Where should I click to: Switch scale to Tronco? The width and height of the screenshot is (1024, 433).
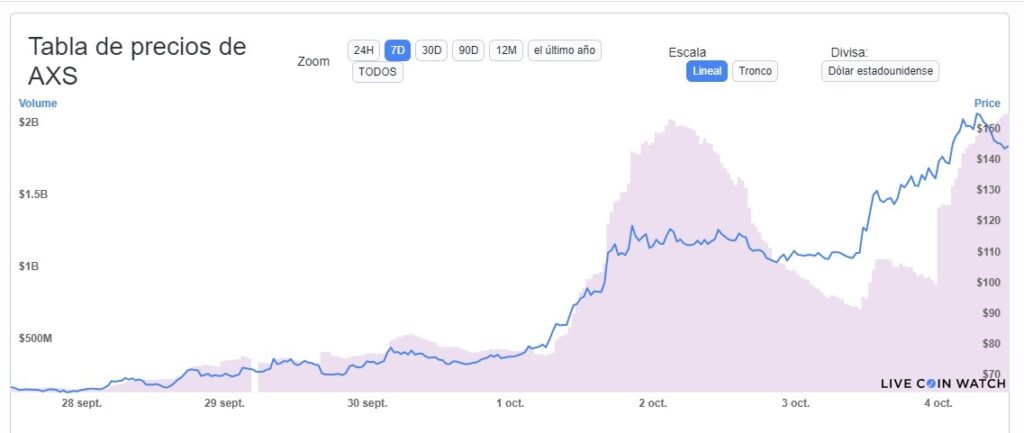pos(755,71)
